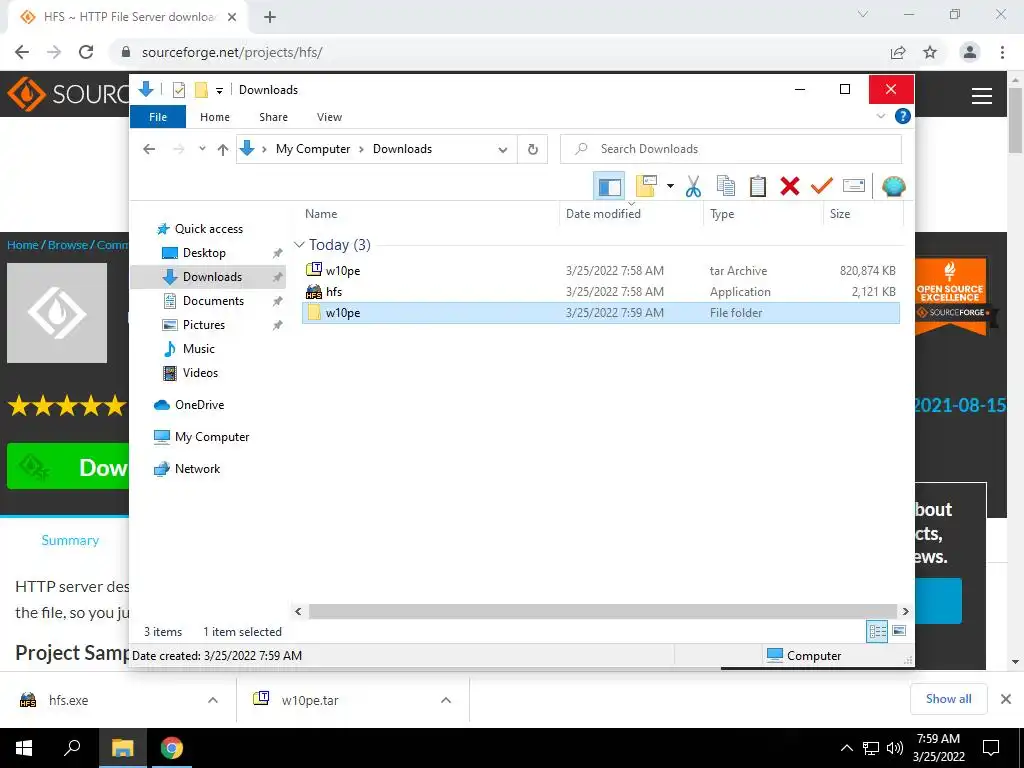Open w10pe.tar download options arrow
Viewport: 1024px width, 768px height.
click(x=446, y=700)
